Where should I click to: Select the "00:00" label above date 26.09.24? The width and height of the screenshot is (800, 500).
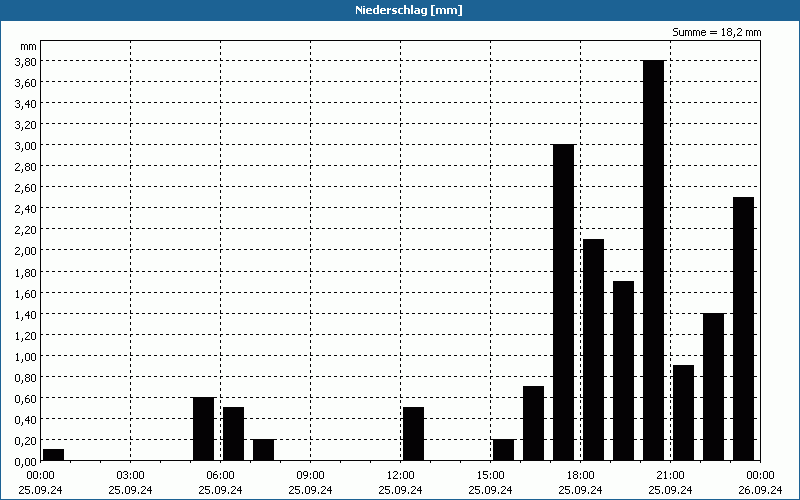(760, 476)
